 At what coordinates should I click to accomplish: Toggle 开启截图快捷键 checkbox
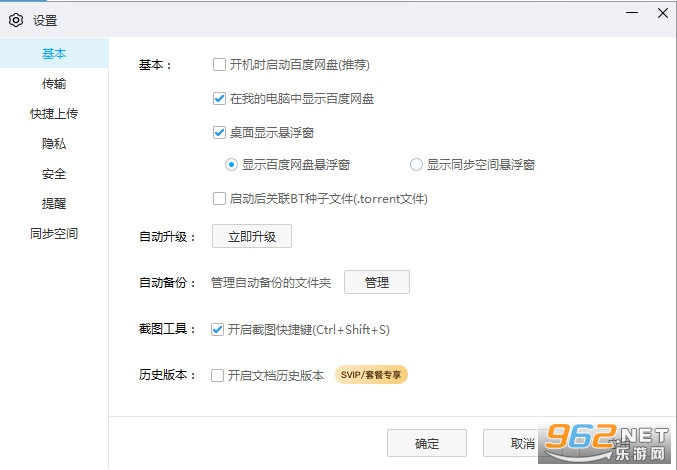pyautogui.click(x=217, y=330)
